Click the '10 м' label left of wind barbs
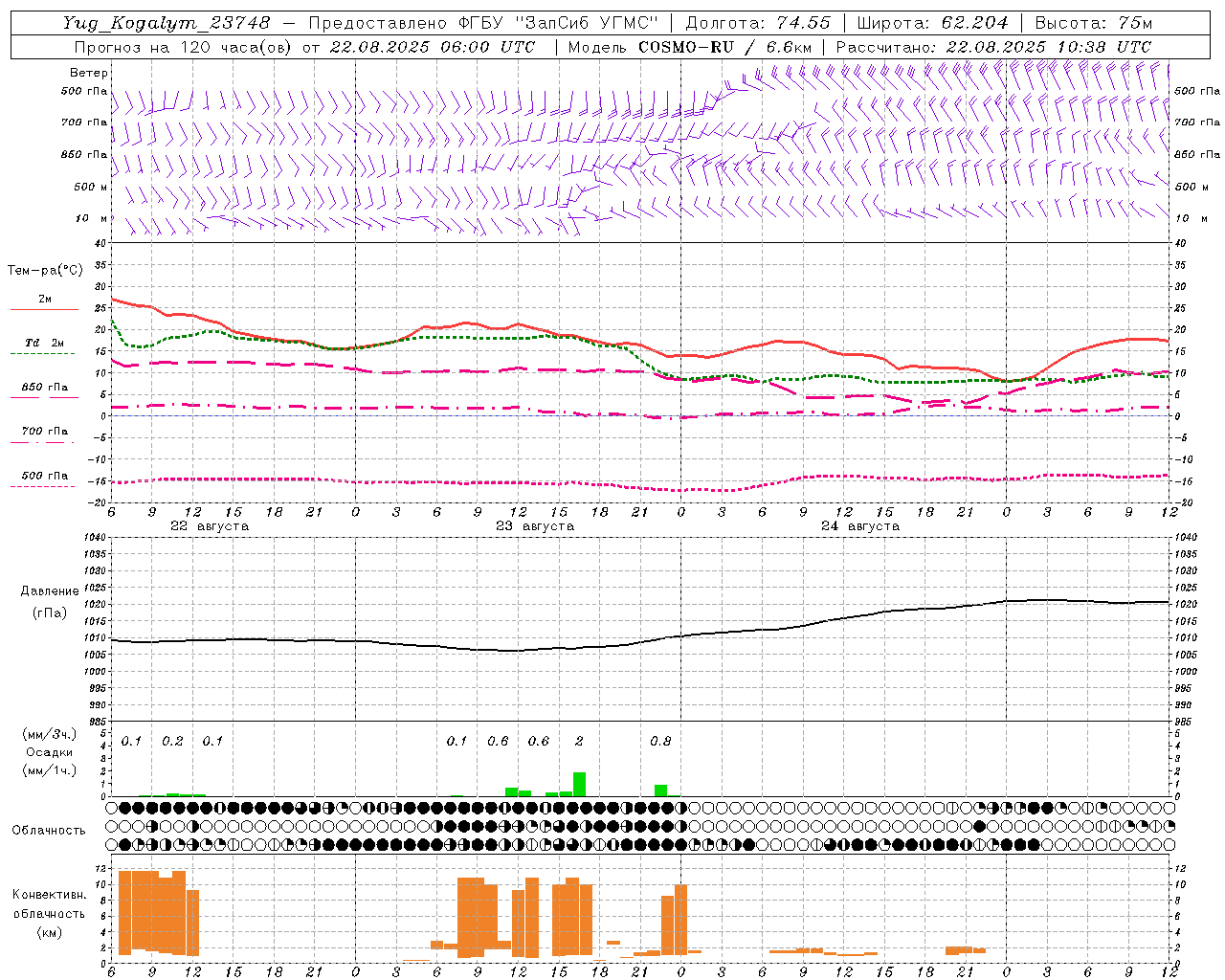 pyautogui.click(x=92, y=218)
